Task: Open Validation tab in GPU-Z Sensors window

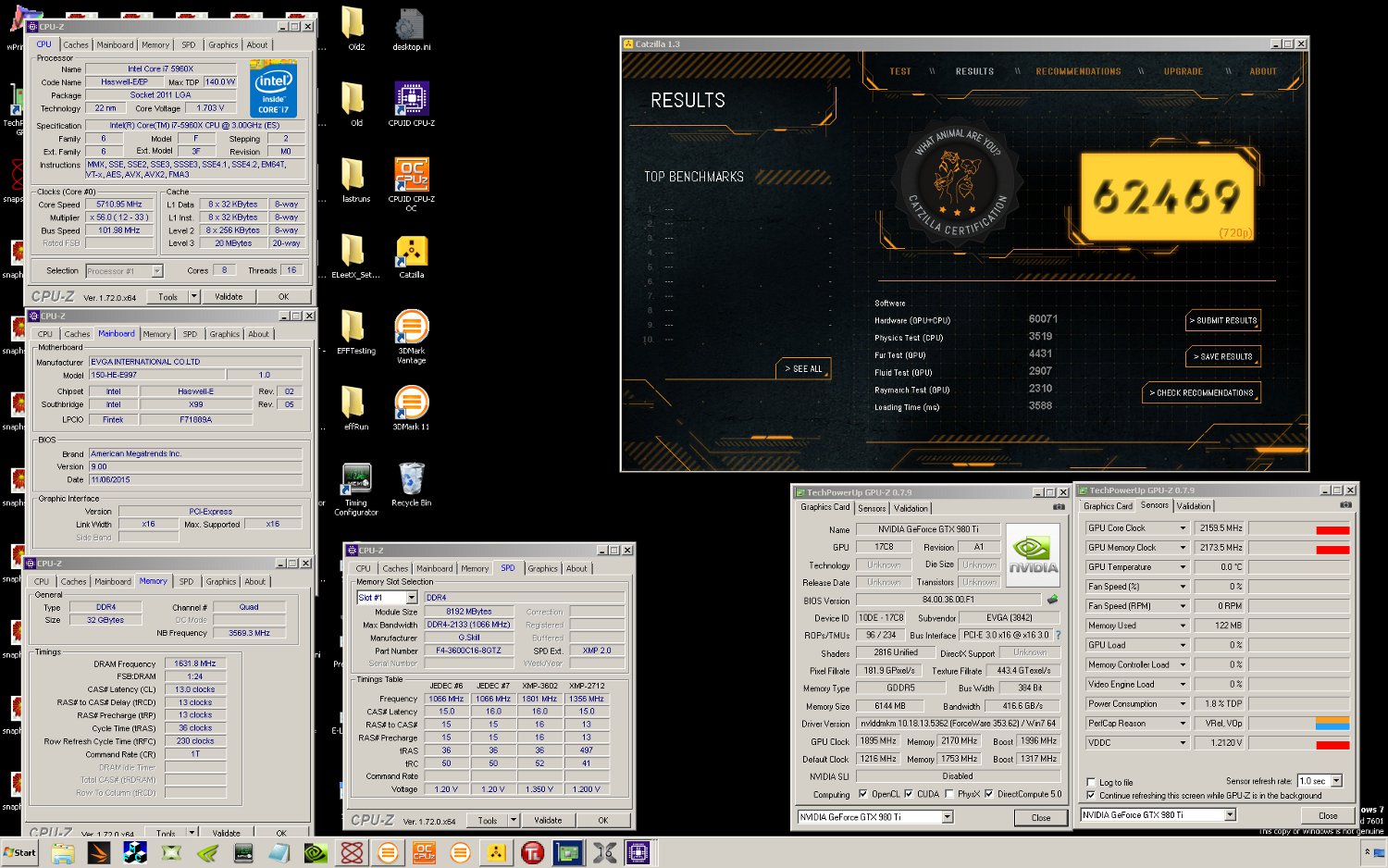Action: (x=1194, y=506)
